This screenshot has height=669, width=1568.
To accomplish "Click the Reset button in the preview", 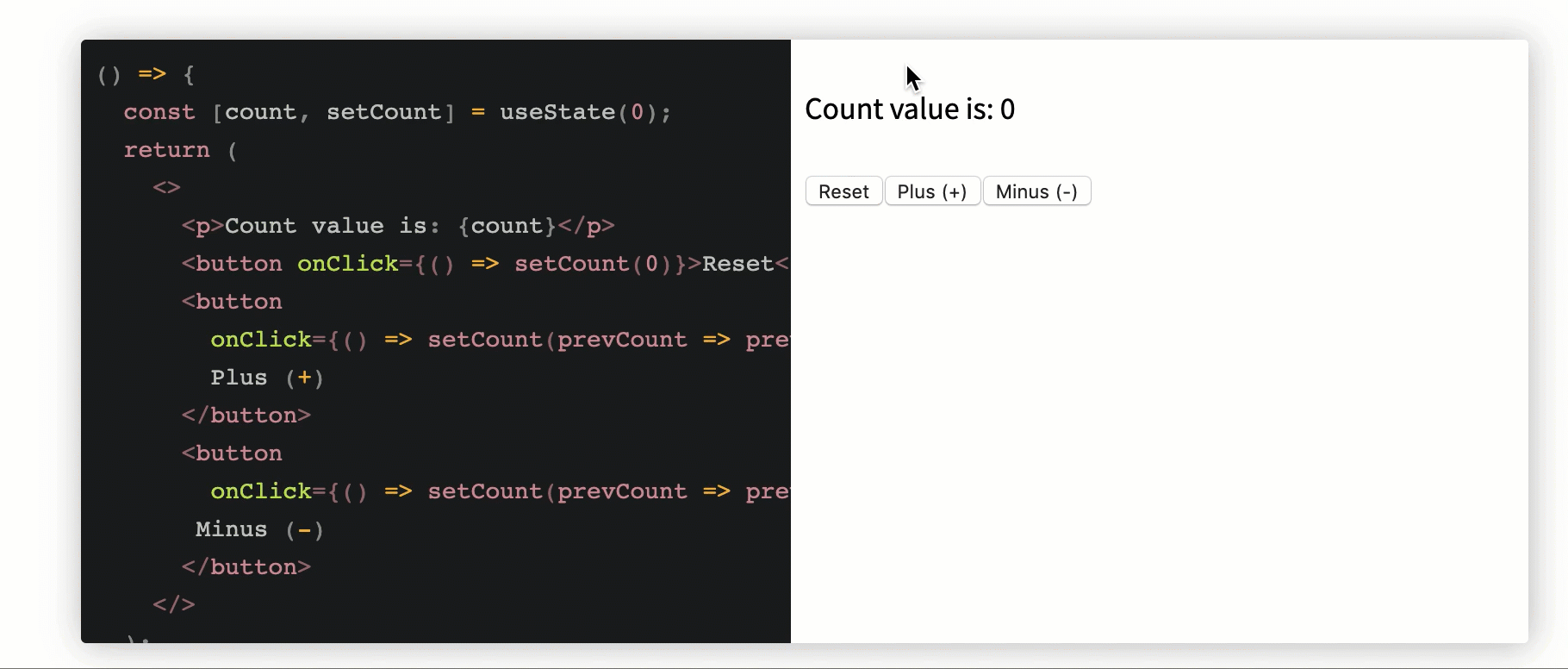I will coord(843,191).
